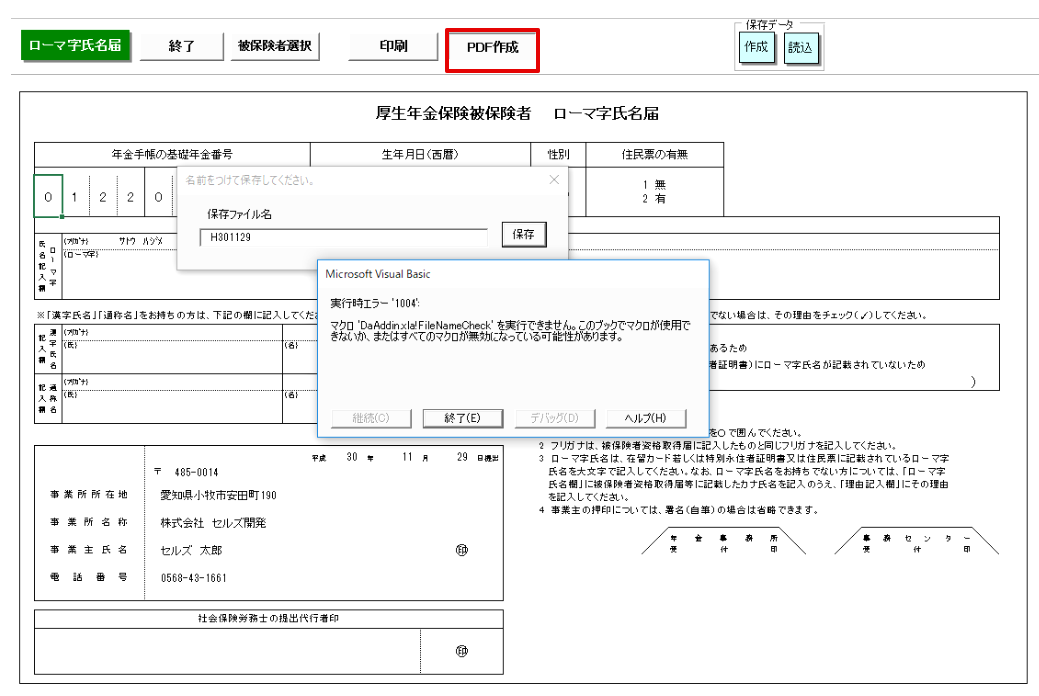Click the PDF作成 button

[492, 48]
